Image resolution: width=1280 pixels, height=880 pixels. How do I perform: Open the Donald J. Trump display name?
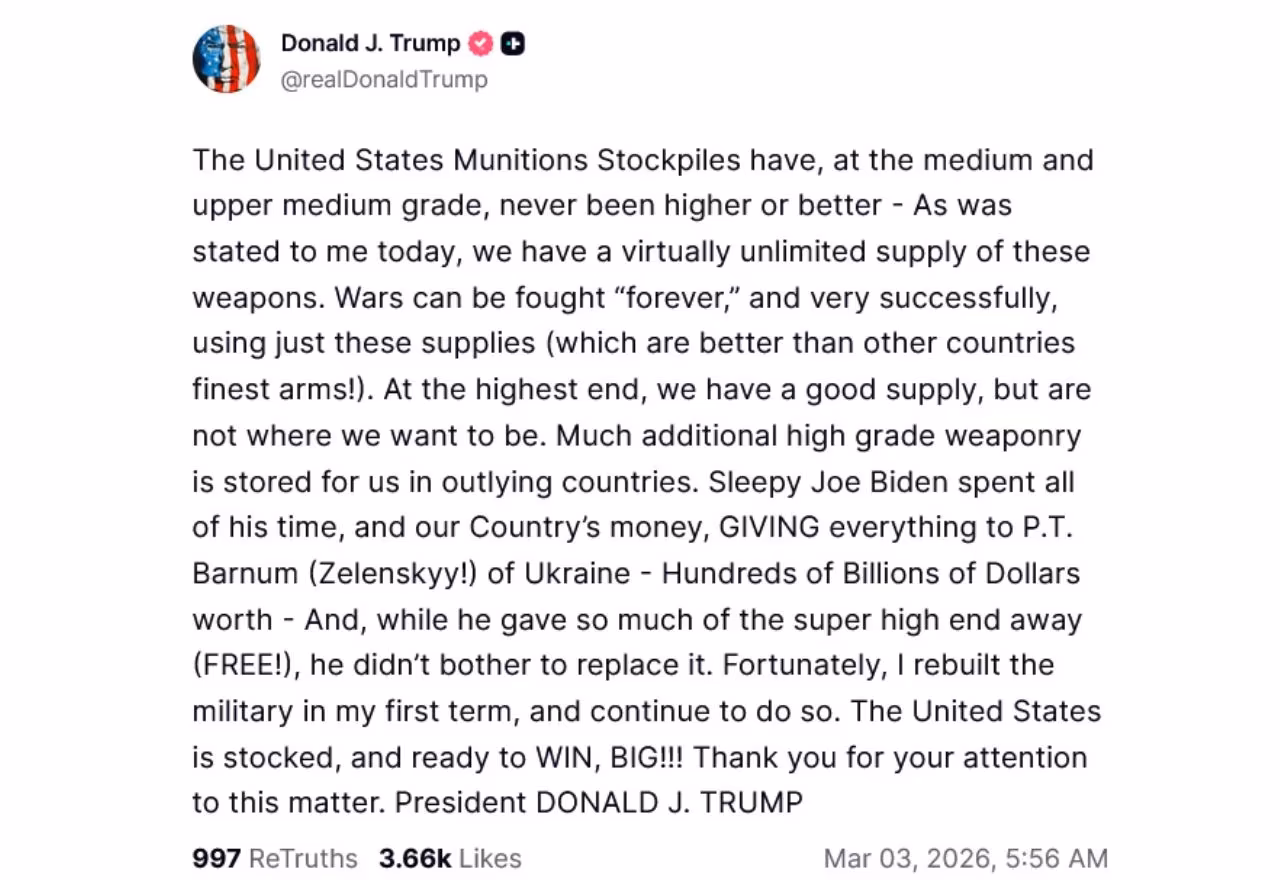[370, 44]
